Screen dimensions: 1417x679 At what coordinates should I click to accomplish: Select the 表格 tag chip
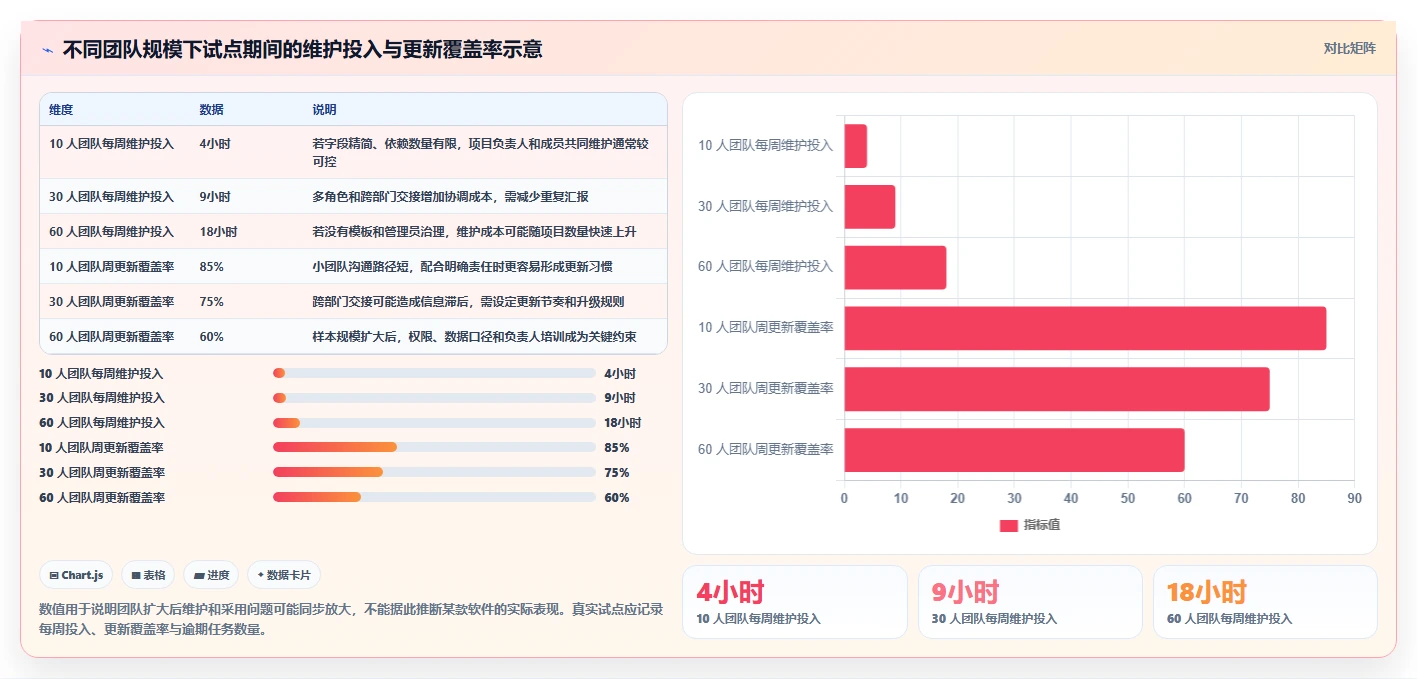pos(148,575)
